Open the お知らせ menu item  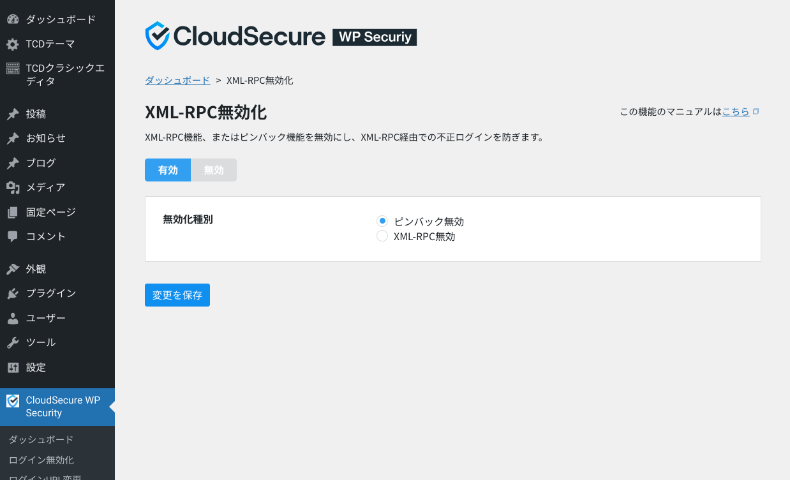coord(45,138)
